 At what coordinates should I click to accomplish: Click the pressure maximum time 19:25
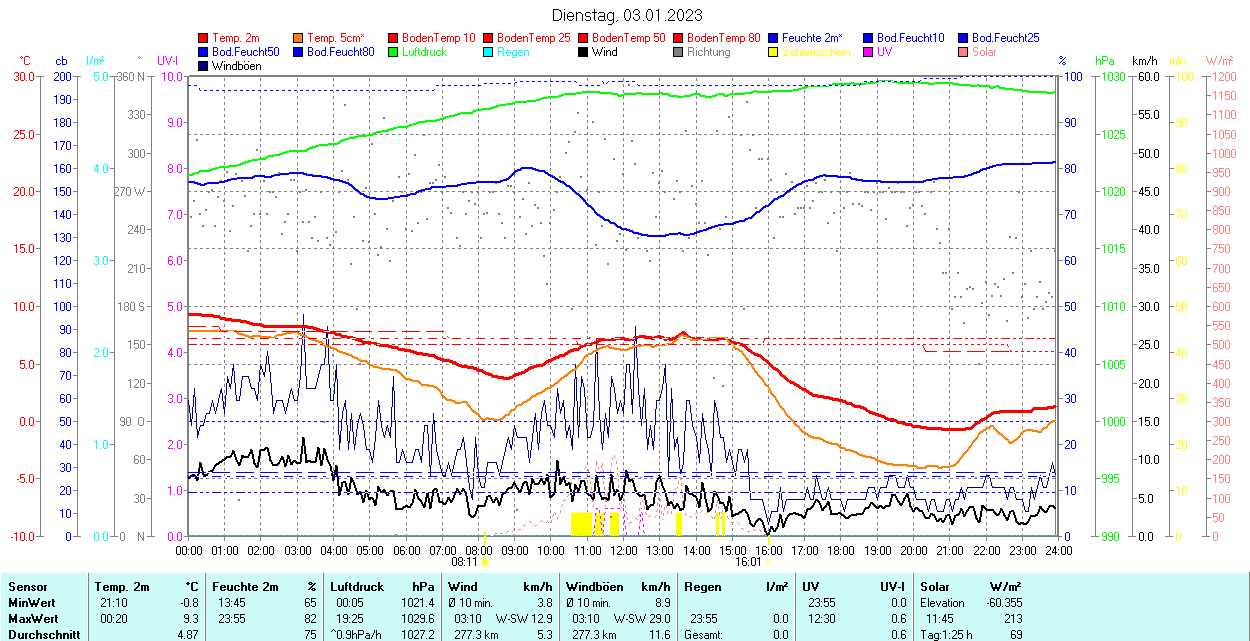[349, 619]
